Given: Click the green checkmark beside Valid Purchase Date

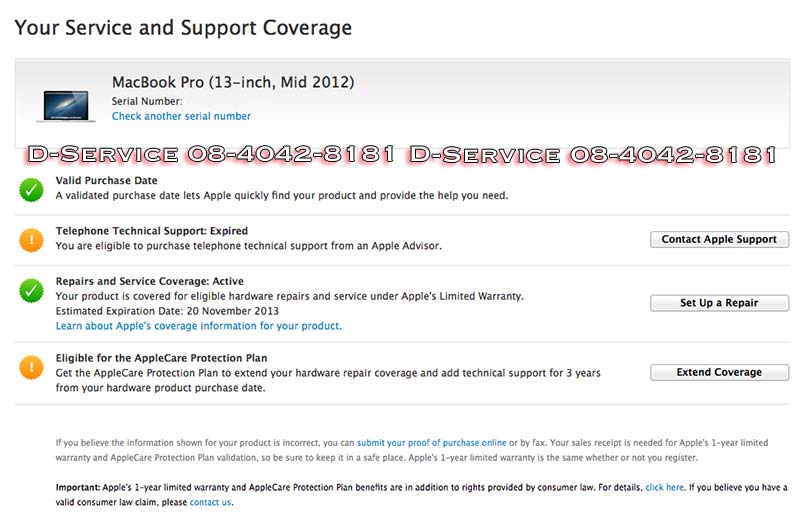Looking at the screenshot, I should (31, 188).
